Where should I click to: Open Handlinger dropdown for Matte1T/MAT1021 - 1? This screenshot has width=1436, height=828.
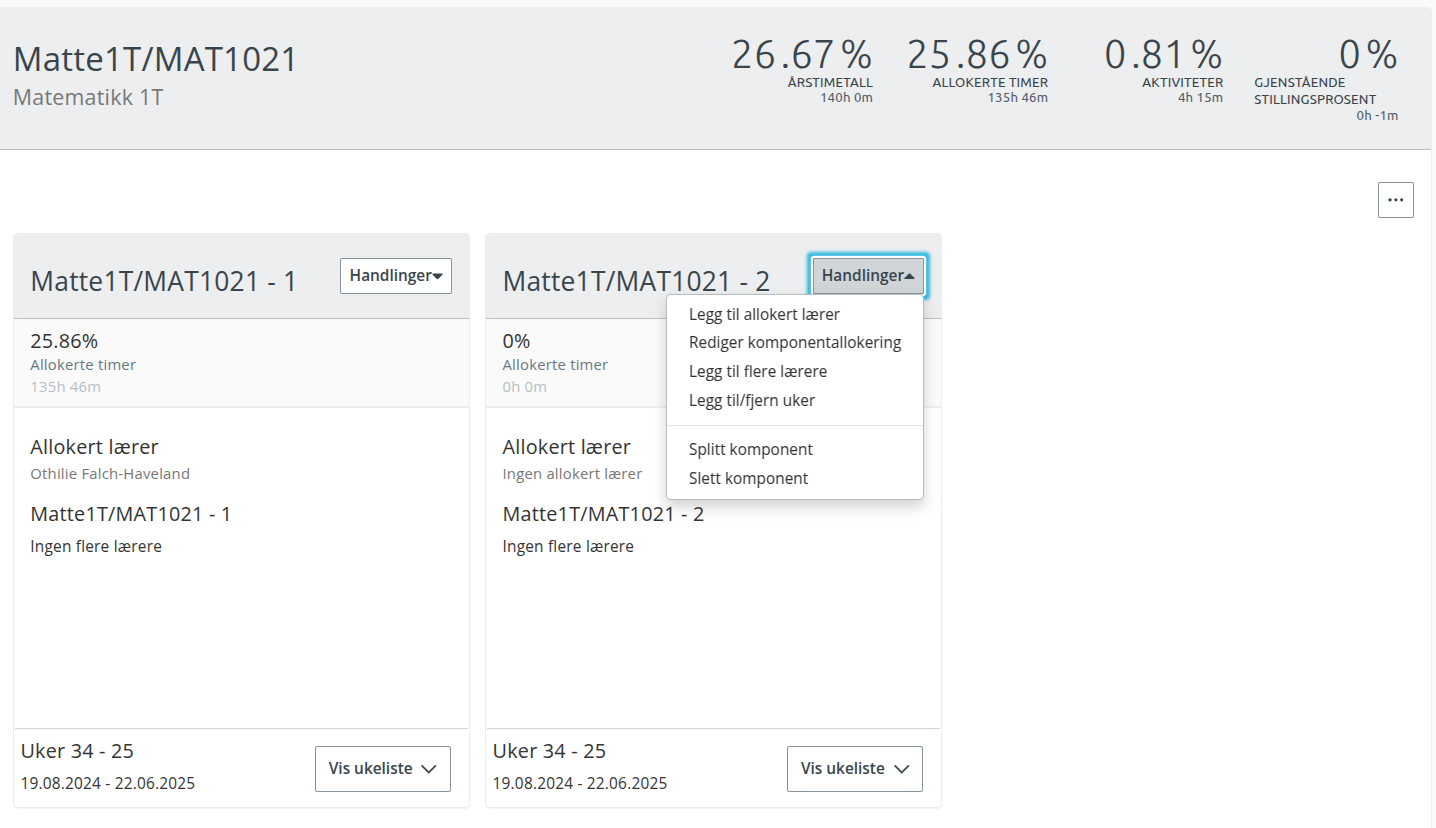[x=396, y=276]
